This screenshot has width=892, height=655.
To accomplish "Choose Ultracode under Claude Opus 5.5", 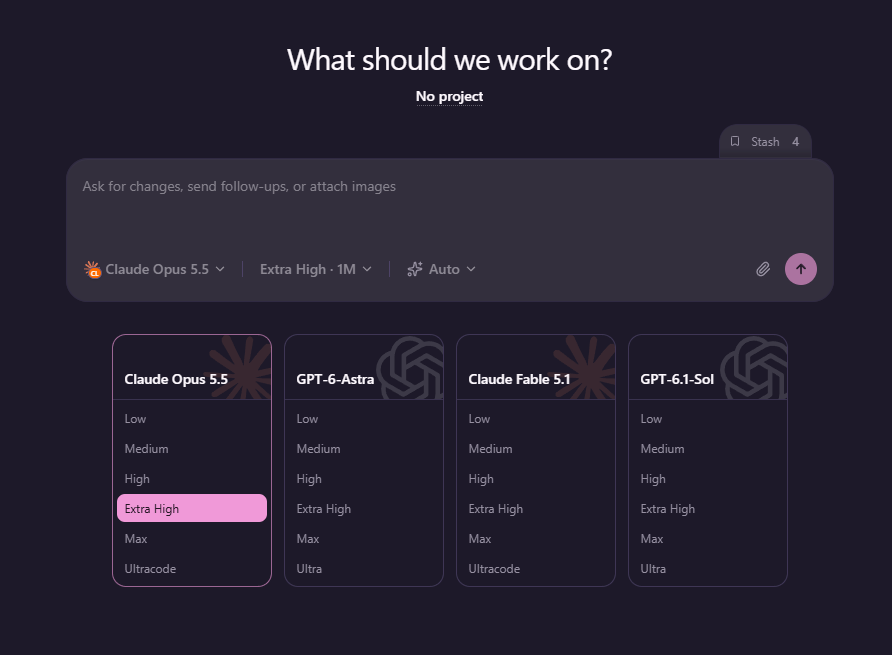I will [192, 569].
